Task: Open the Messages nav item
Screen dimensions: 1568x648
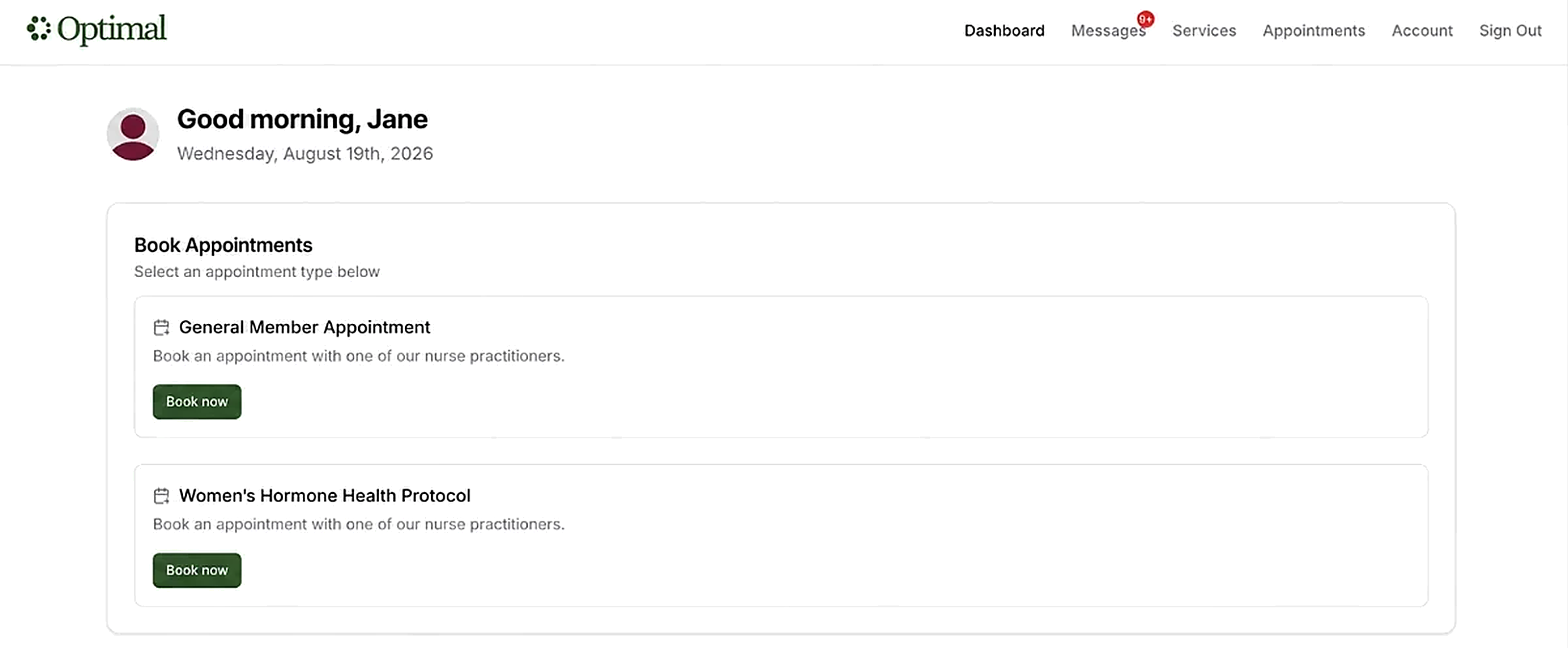Action: (x=1108, y=31)
